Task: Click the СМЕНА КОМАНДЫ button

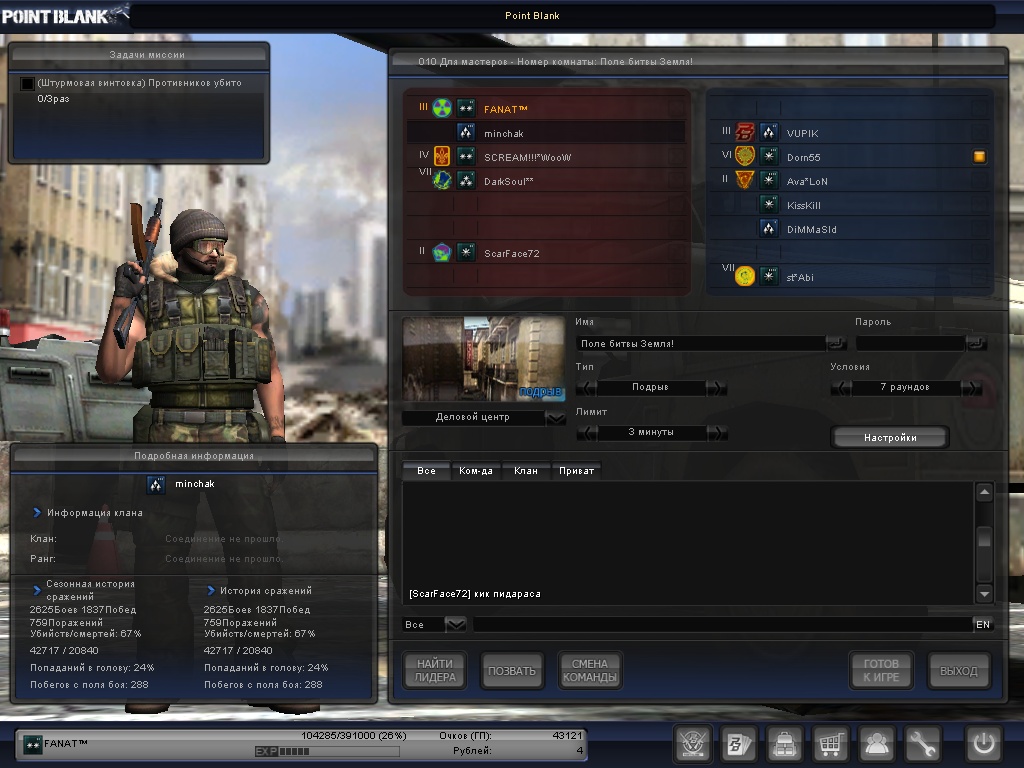Action: pos(590,671)
